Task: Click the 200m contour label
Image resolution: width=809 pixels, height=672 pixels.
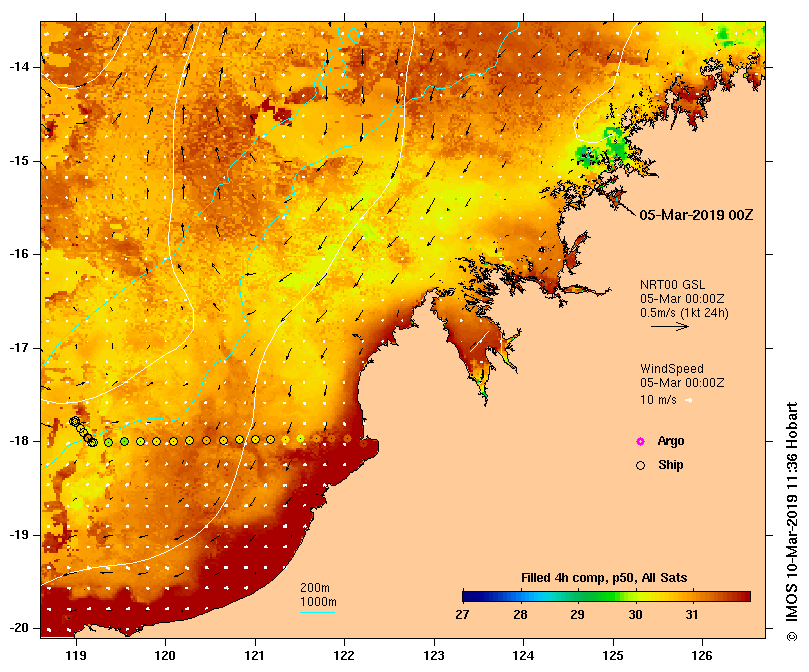Action: 315,588
